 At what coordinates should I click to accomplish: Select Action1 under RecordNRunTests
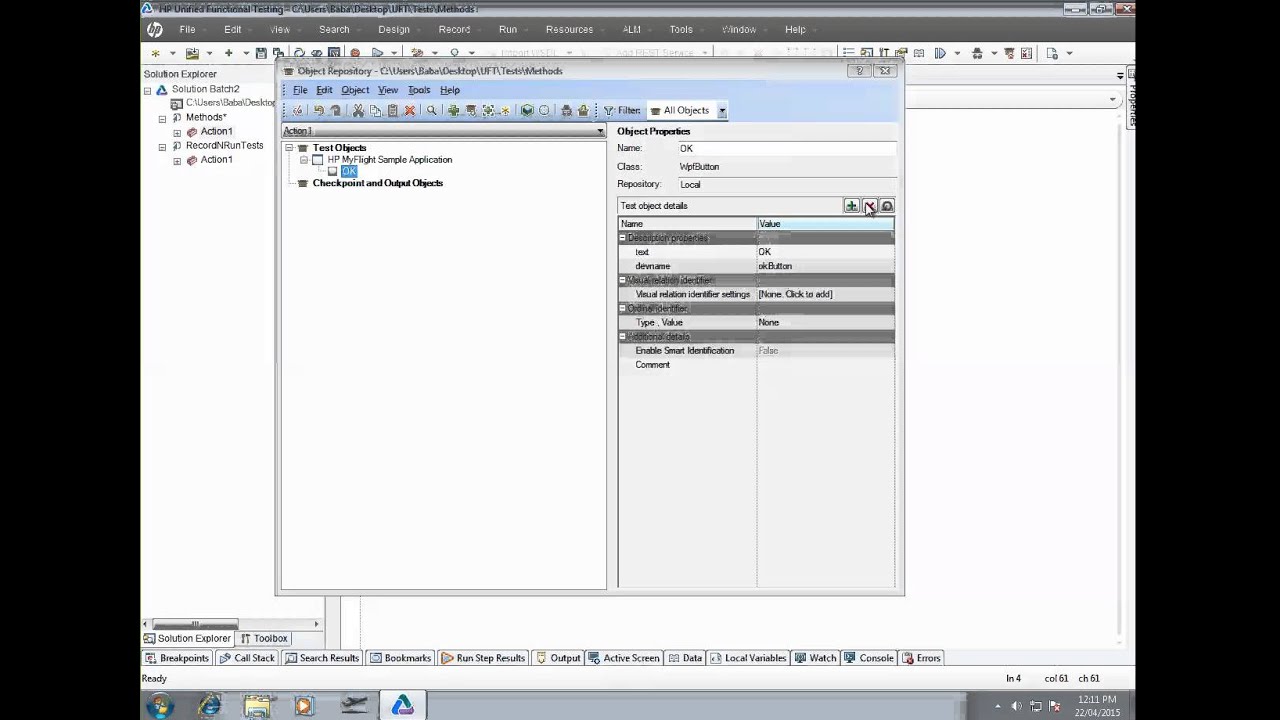pos(216,160)
